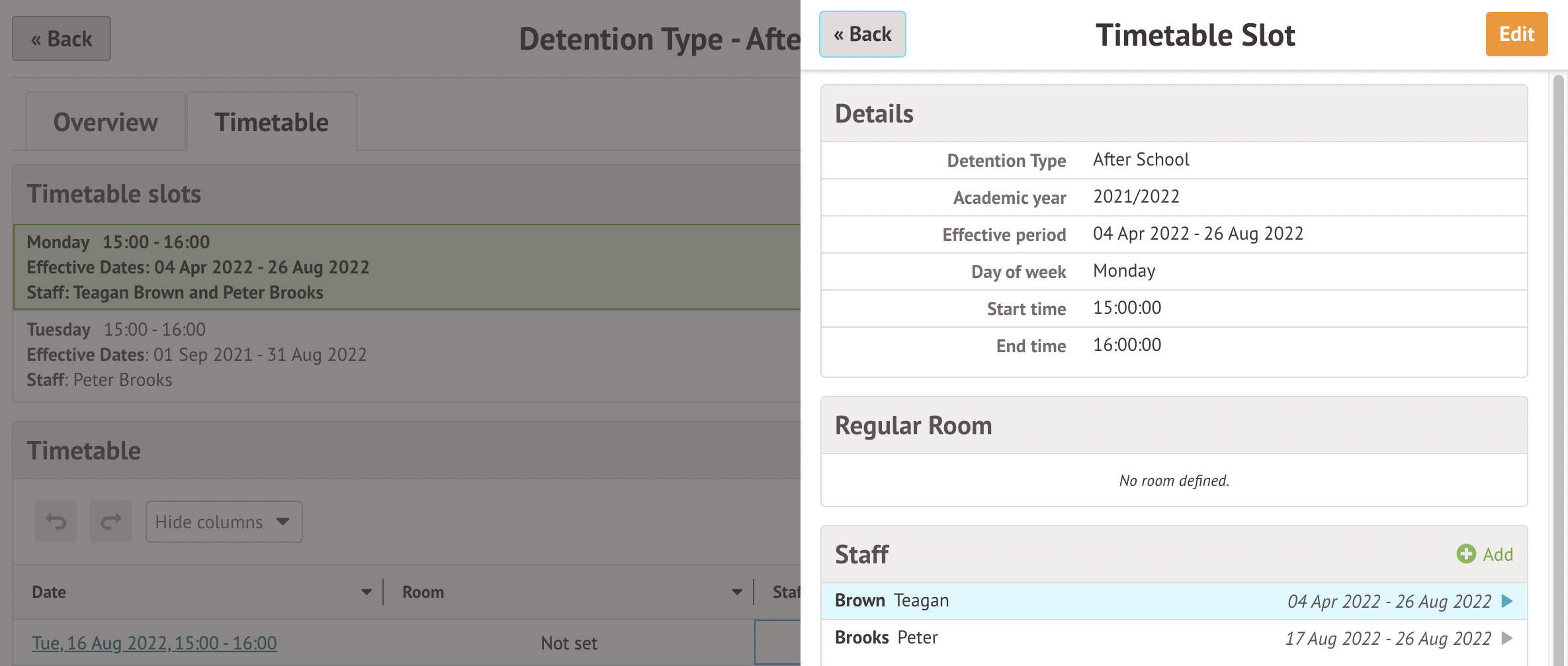The height and width of the screenshot is (666, 1568).
Task: Open the Hide columns dropdown
Action: coord(224,522)
